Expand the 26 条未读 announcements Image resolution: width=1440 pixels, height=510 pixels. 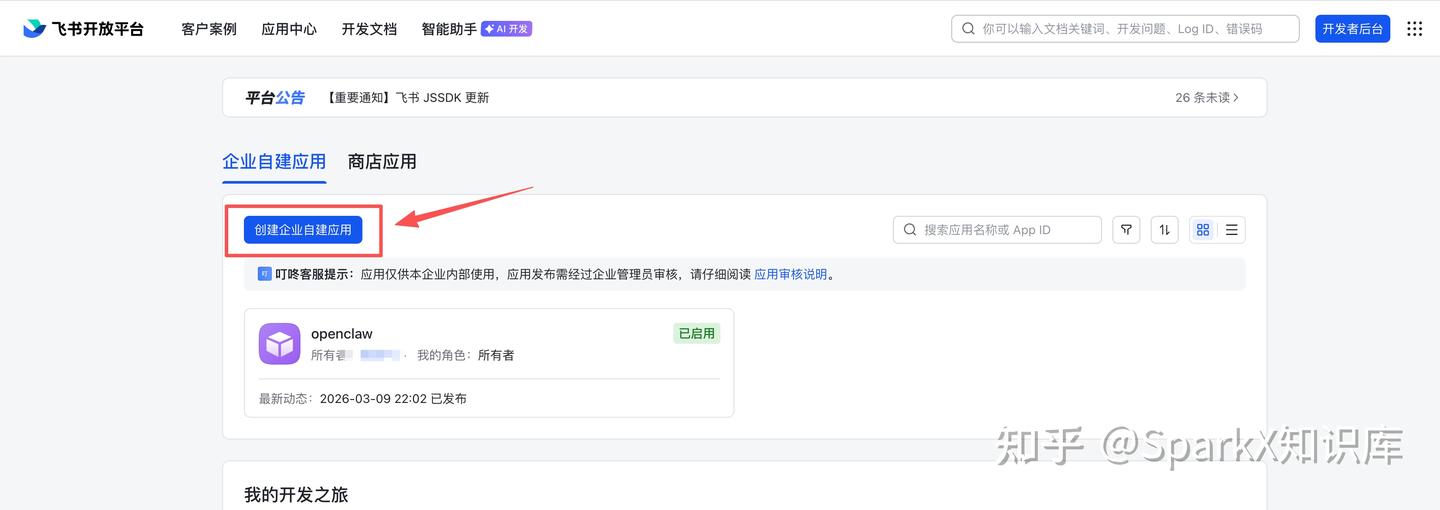click(1207, 98)
